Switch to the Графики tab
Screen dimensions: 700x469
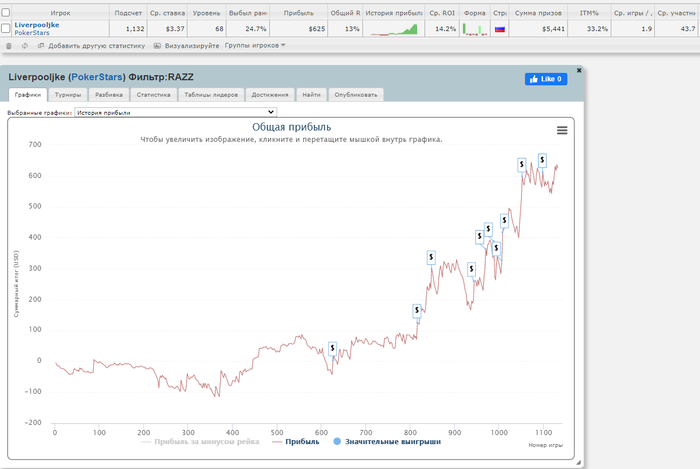coord(28,95)
